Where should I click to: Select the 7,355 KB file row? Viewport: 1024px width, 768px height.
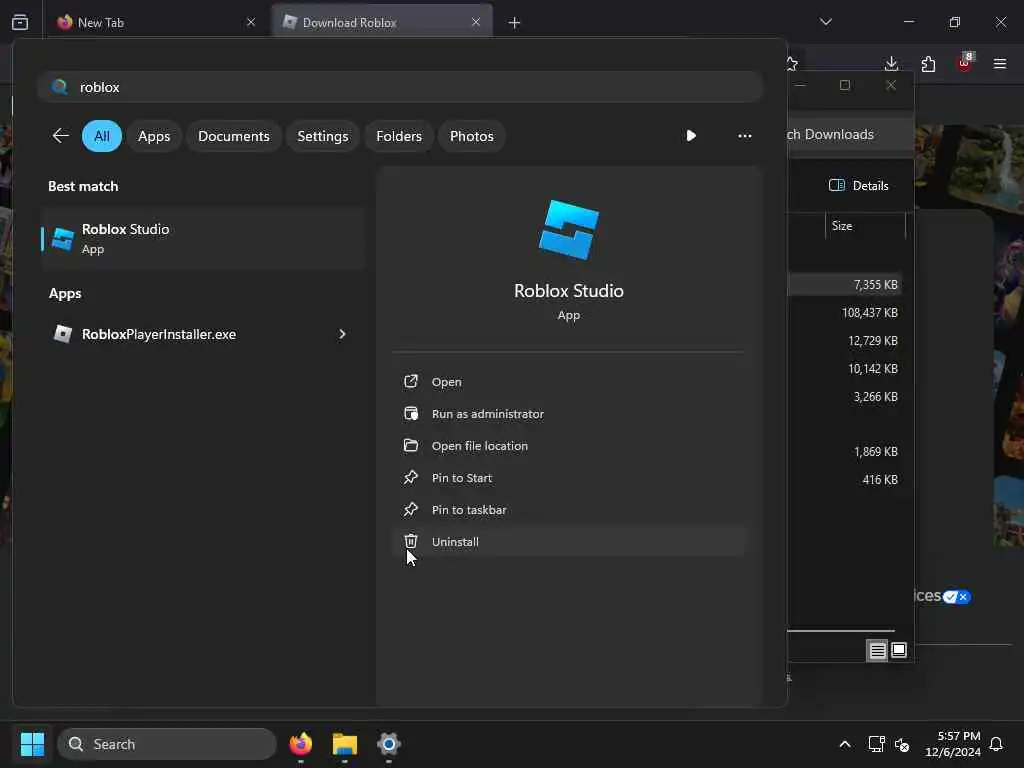click(x=844, y=285)
